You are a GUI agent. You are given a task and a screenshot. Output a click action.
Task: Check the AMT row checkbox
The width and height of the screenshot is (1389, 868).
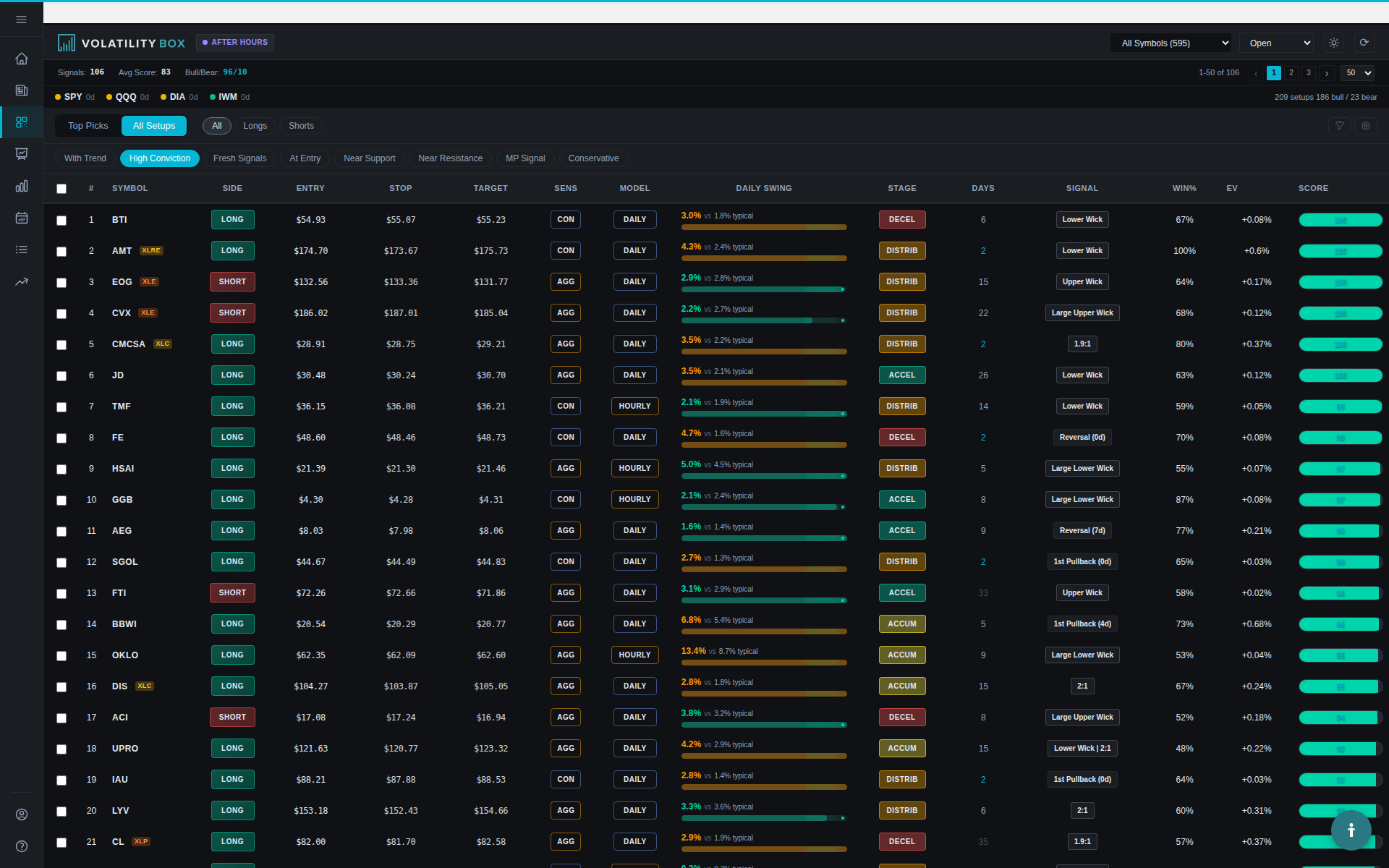click(x=61, y=252)
